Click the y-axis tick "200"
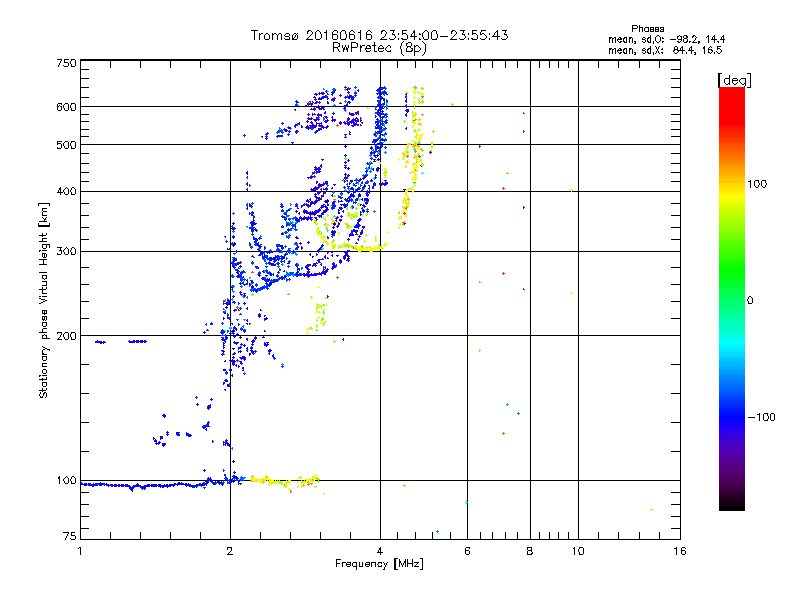 point(66,336)
